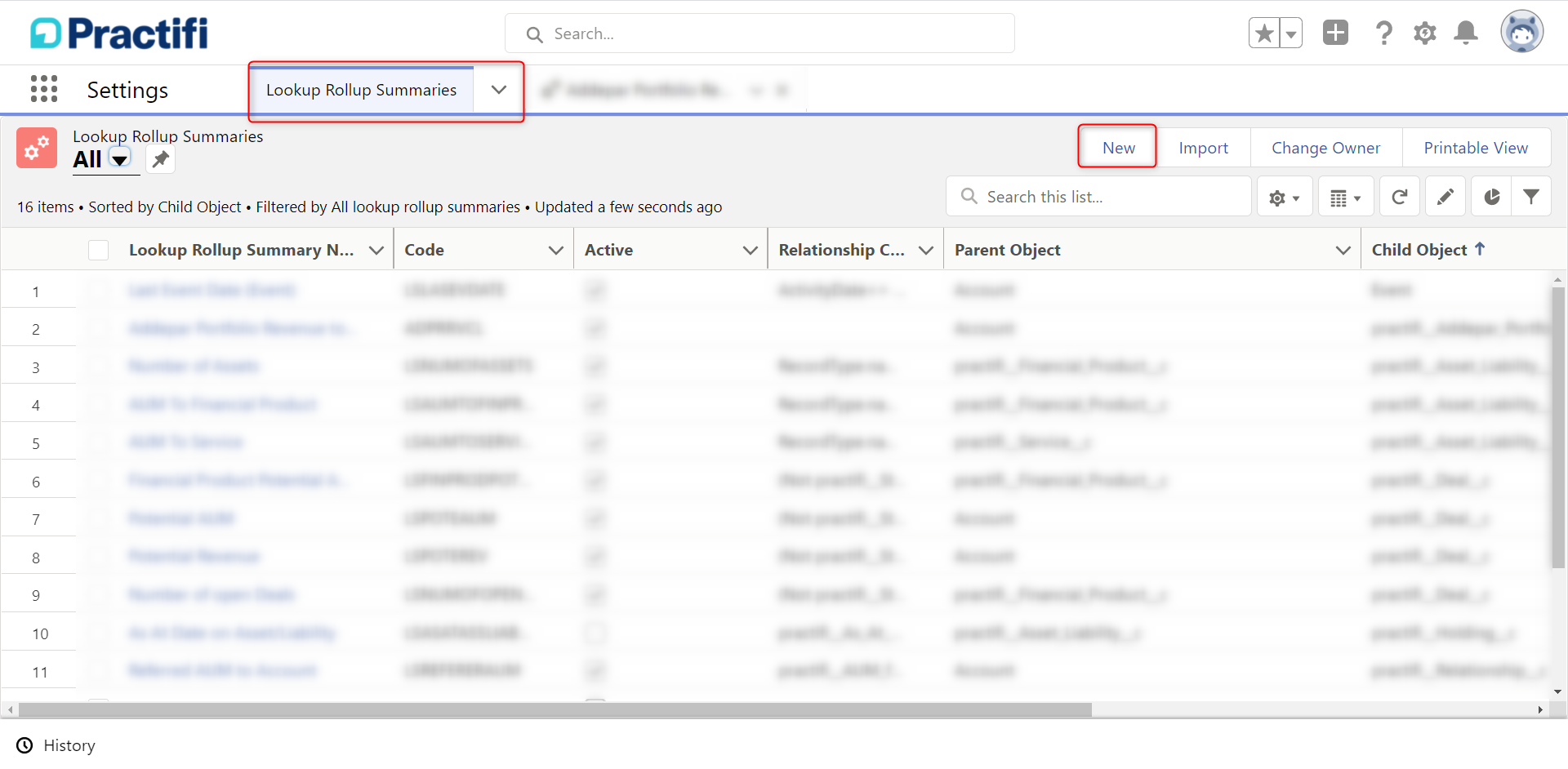Screen dimensions: 1568x769
Task: Click the scroll-right arrow at bottom
Action: coord(1540,709)
